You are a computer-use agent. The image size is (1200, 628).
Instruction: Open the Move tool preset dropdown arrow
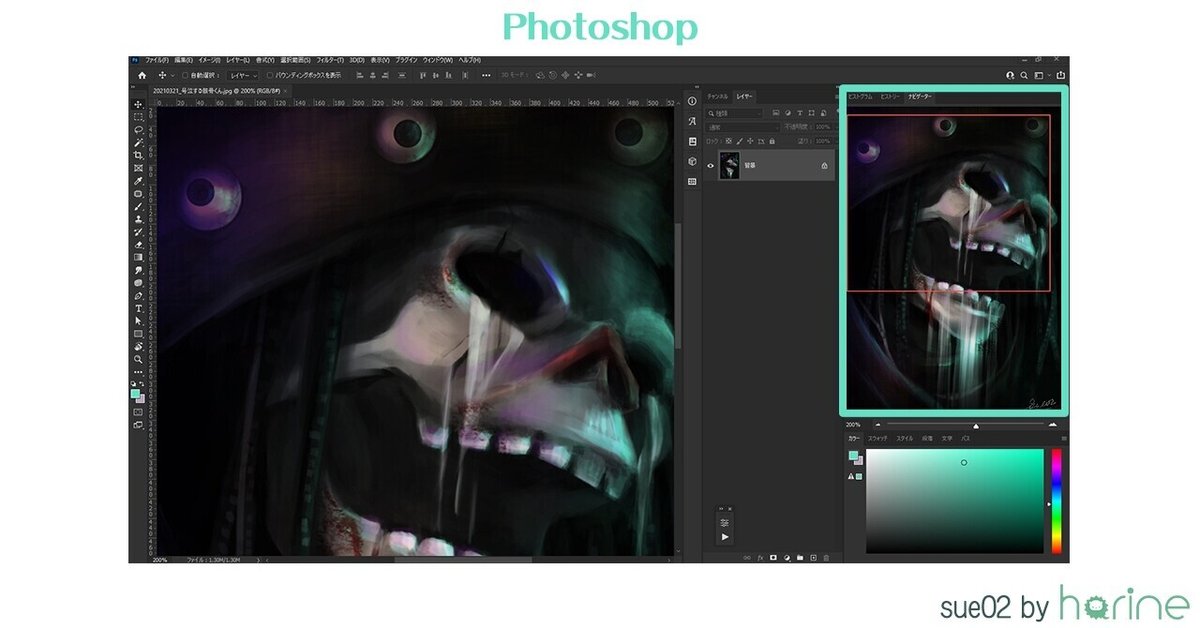tap(173, 75)
